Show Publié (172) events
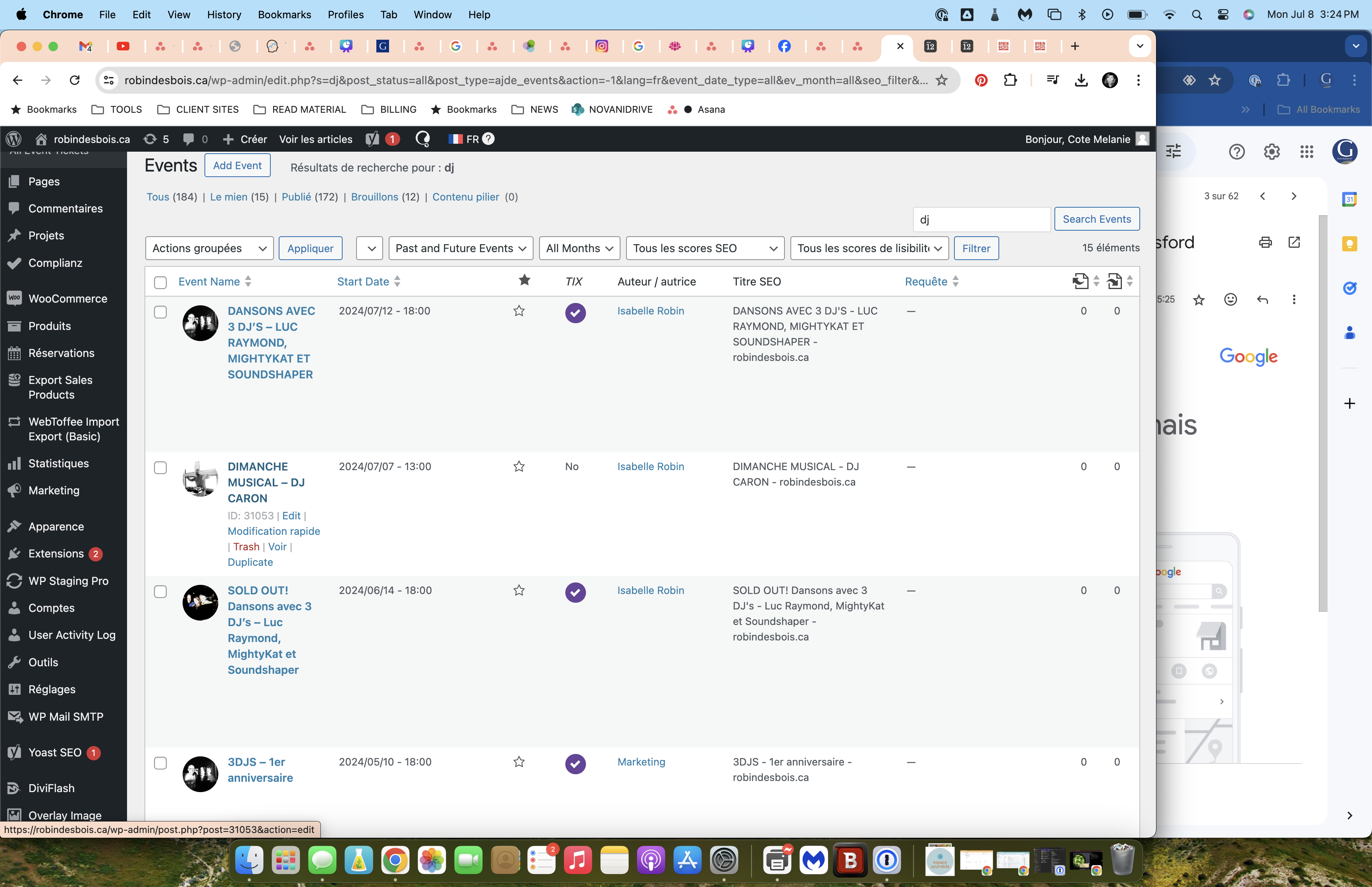The width and height of the screenshot is (1372, 887). [x=310, y=197]
